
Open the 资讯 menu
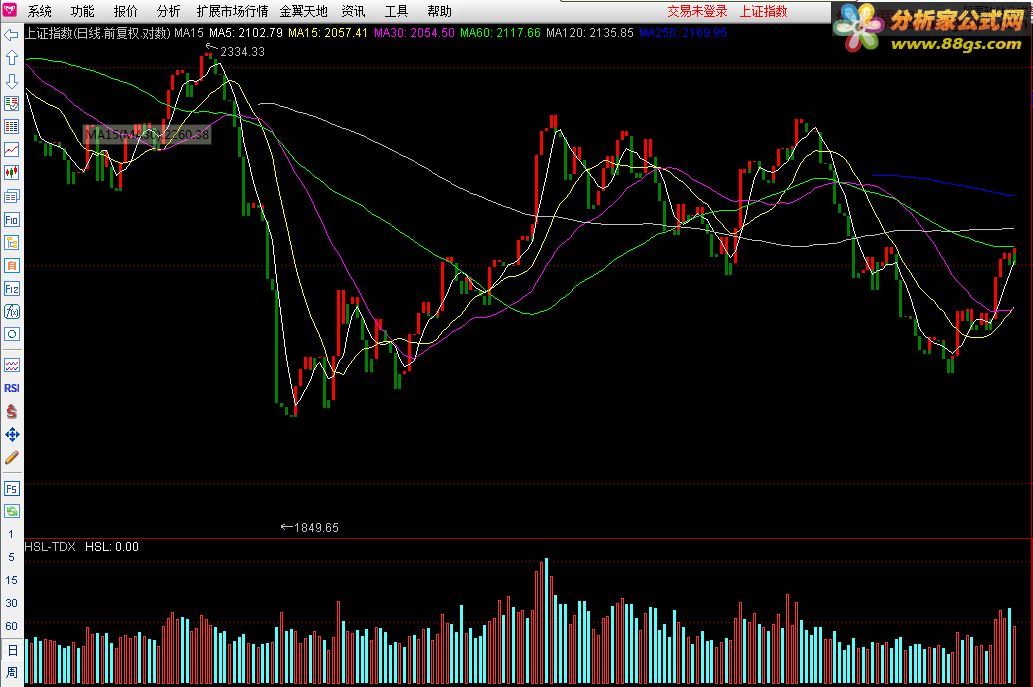point(353,11)
